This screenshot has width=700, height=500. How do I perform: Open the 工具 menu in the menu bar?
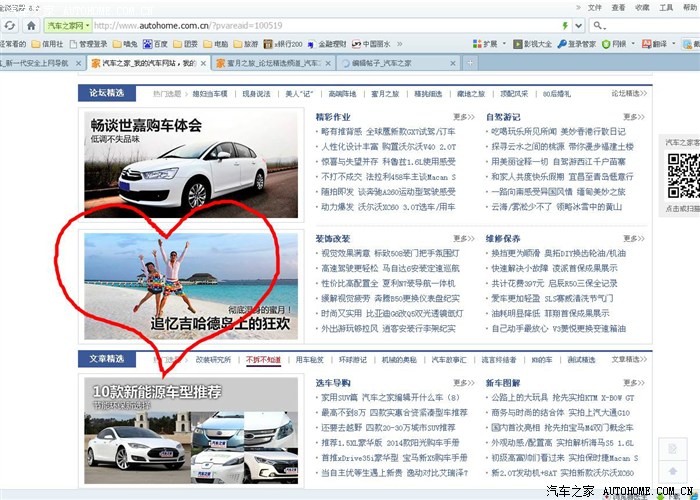tap(666, 6)
